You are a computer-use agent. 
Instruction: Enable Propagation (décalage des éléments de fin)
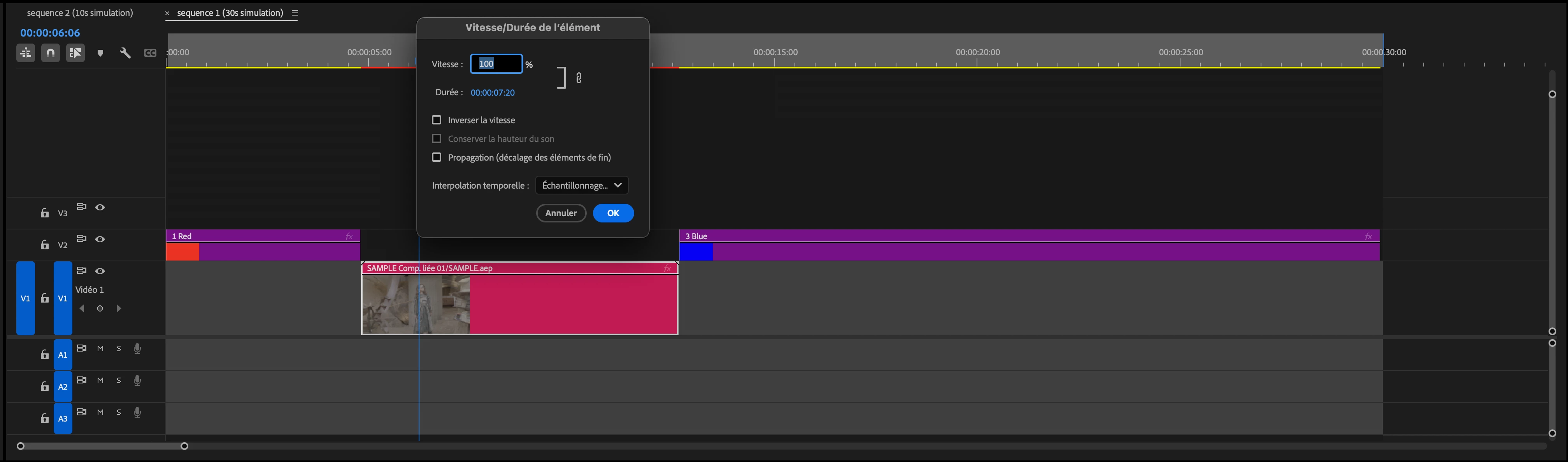point(437,157)
